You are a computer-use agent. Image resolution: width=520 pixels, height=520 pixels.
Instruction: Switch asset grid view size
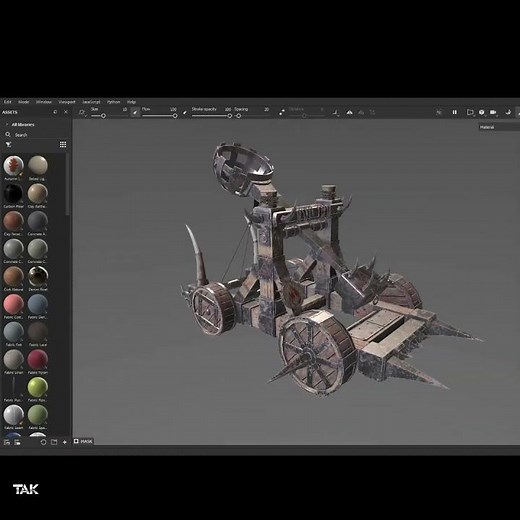coord(63,144)
